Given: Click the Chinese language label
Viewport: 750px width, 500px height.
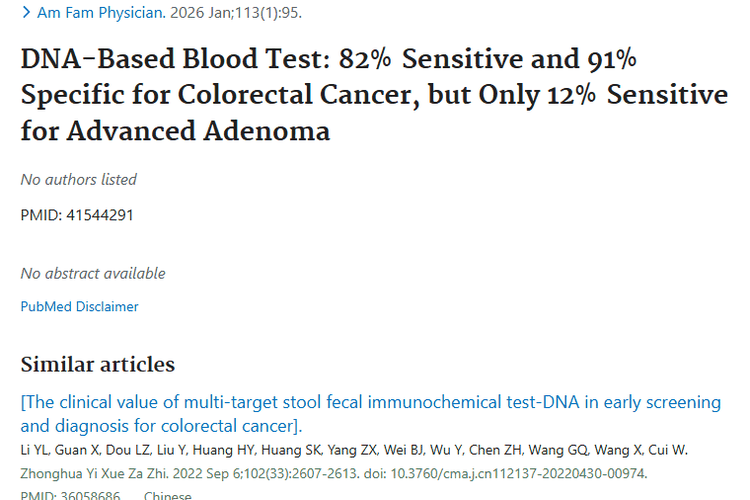Looking at the screenshot, I should coord(168,495).
